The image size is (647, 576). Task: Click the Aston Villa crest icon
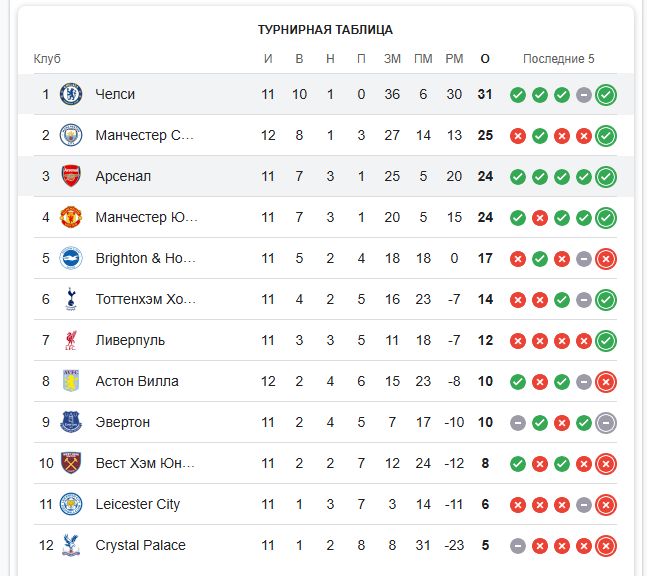70,382
